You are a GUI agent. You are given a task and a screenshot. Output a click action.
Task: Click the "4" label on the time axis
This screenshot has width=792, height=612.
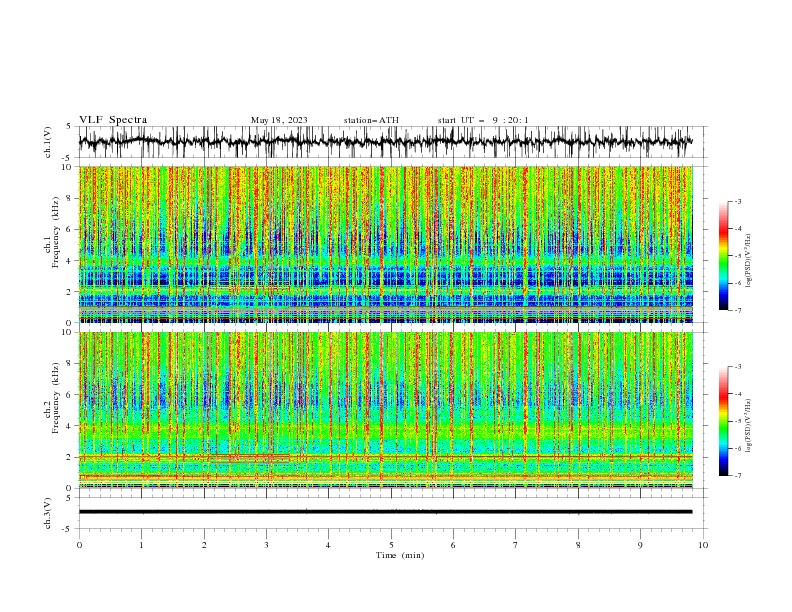pos(329,545)
